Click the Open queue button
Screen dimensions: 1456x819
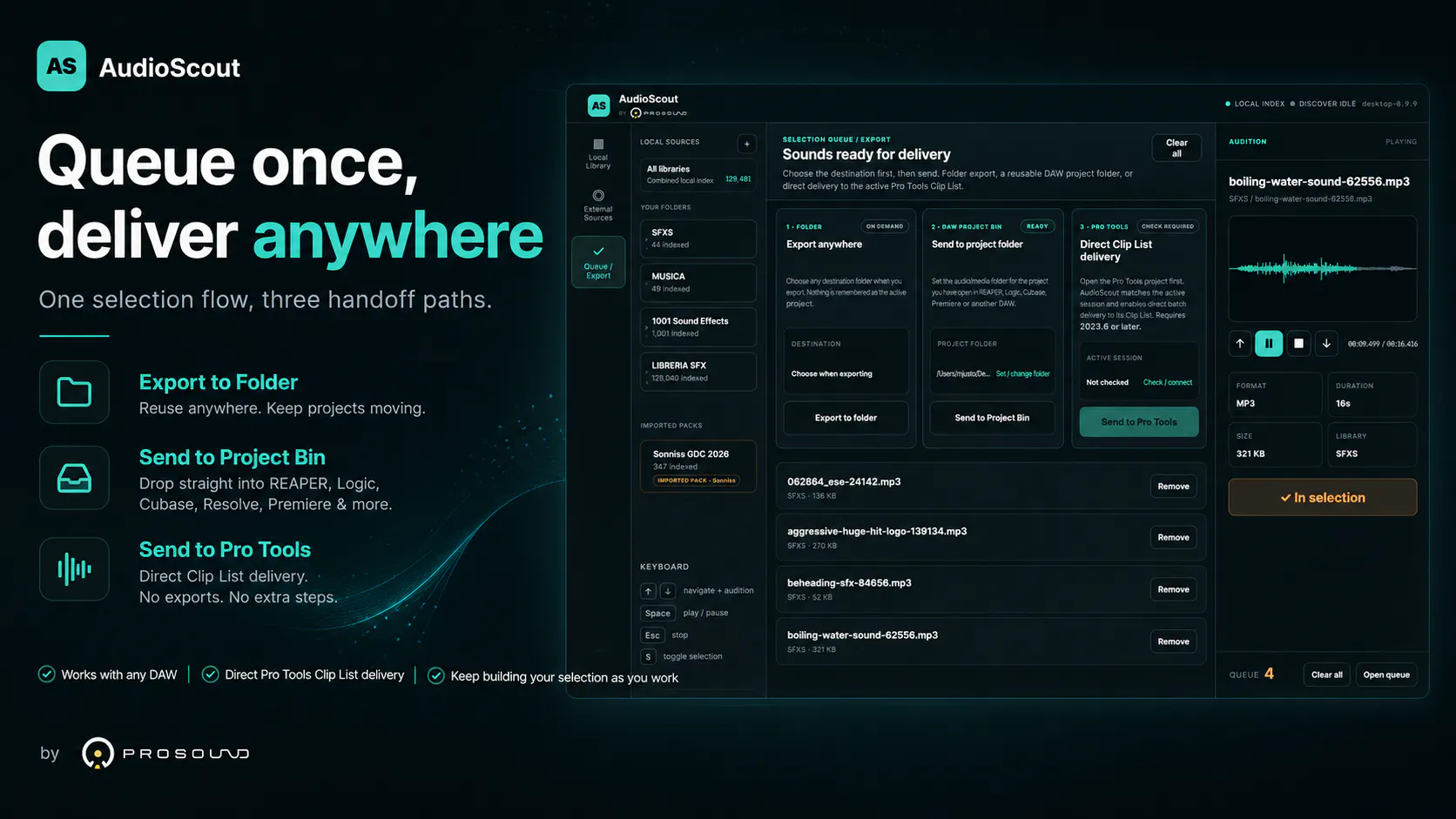(x=1386, y=675)
